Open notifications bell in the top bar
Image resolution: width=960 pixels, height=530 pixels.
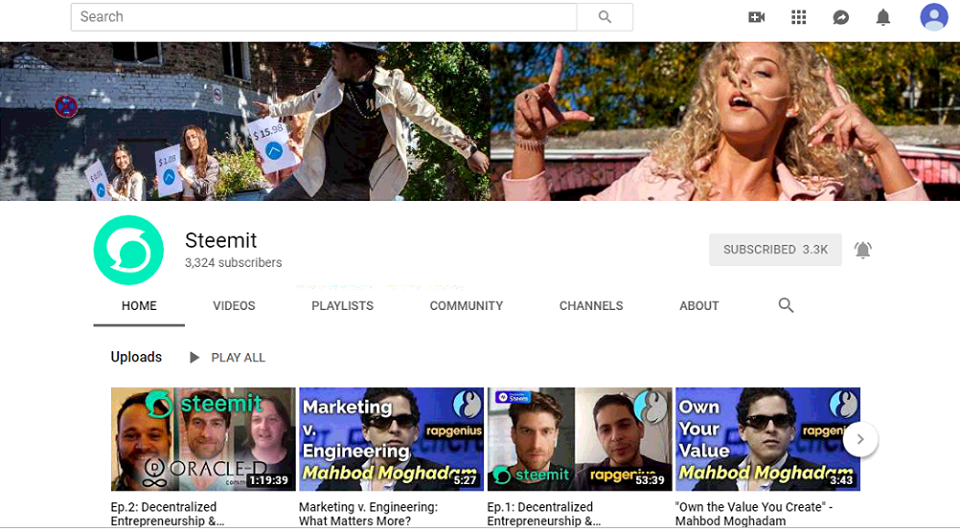(x=883, y=17)
